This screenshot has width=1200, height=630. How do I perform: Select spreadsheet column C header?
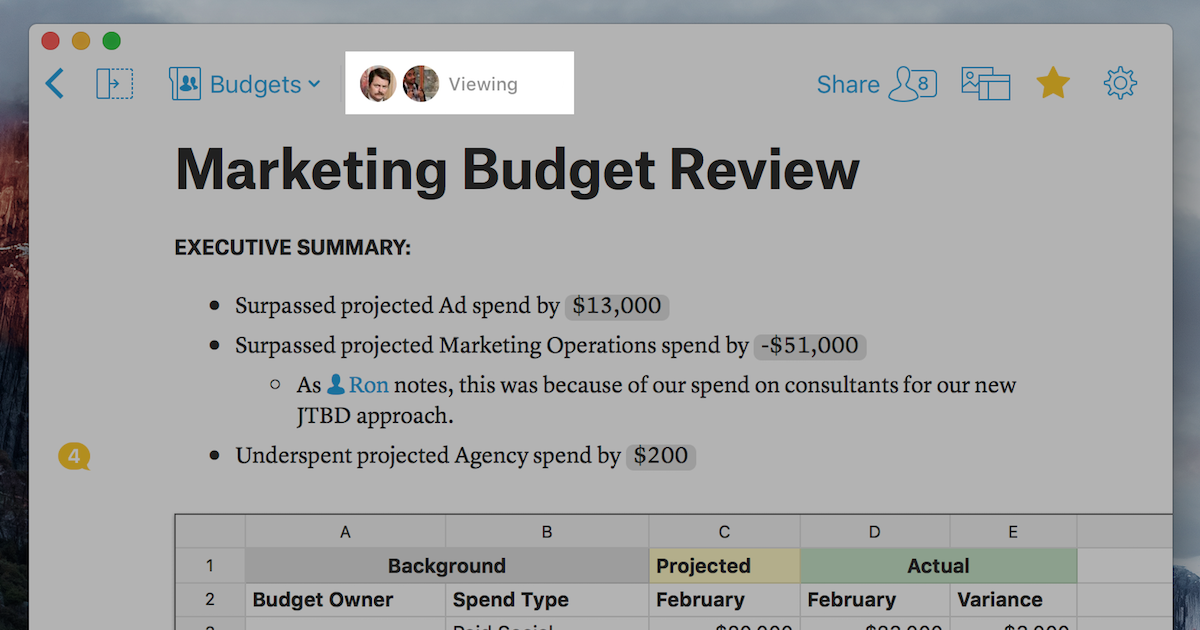[x=724, y=532]
